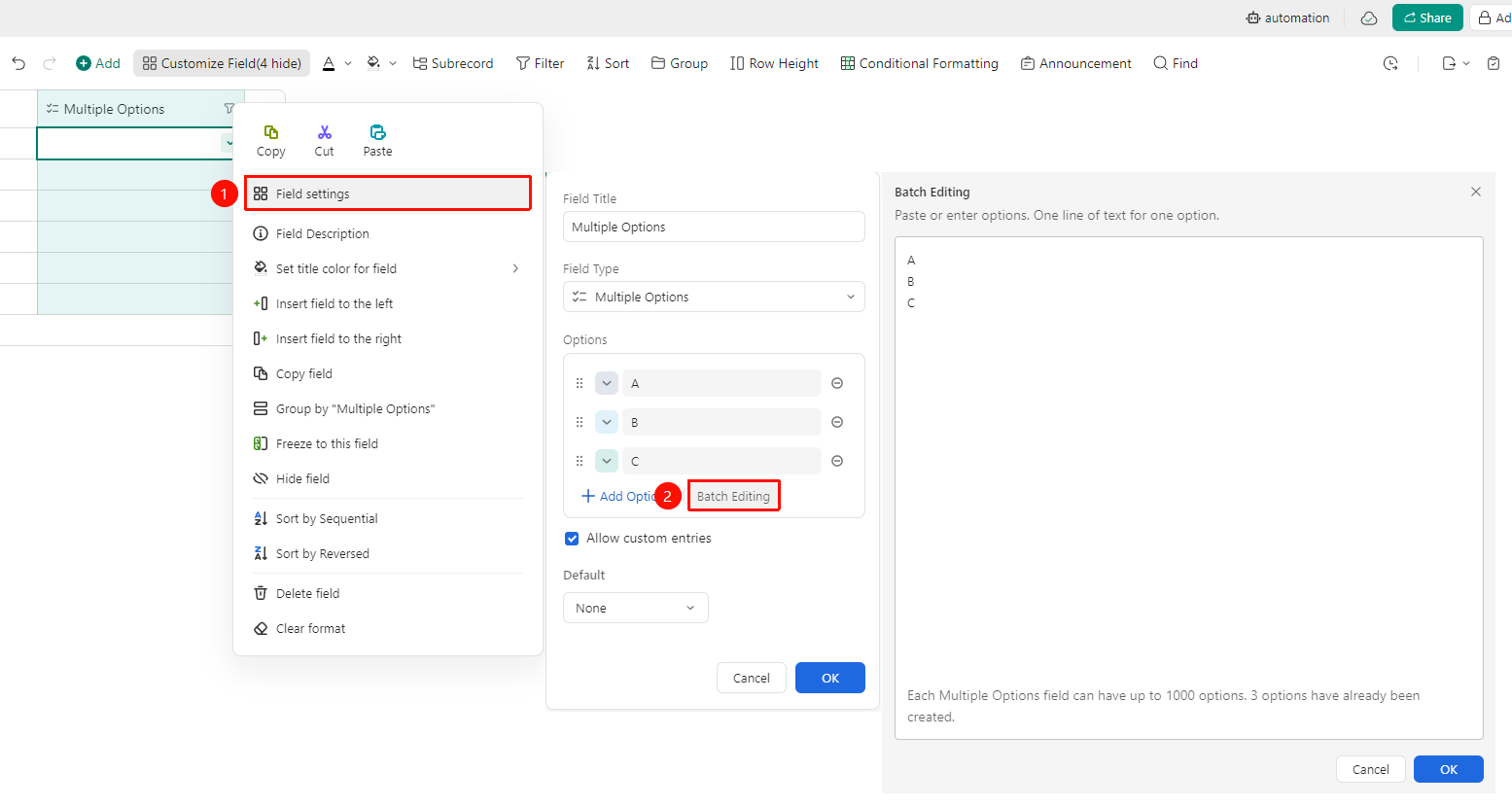The height and width of the screenshot is (807, 1512).
Task: Open the Default value None dropdown
Action: coord(636,608)
